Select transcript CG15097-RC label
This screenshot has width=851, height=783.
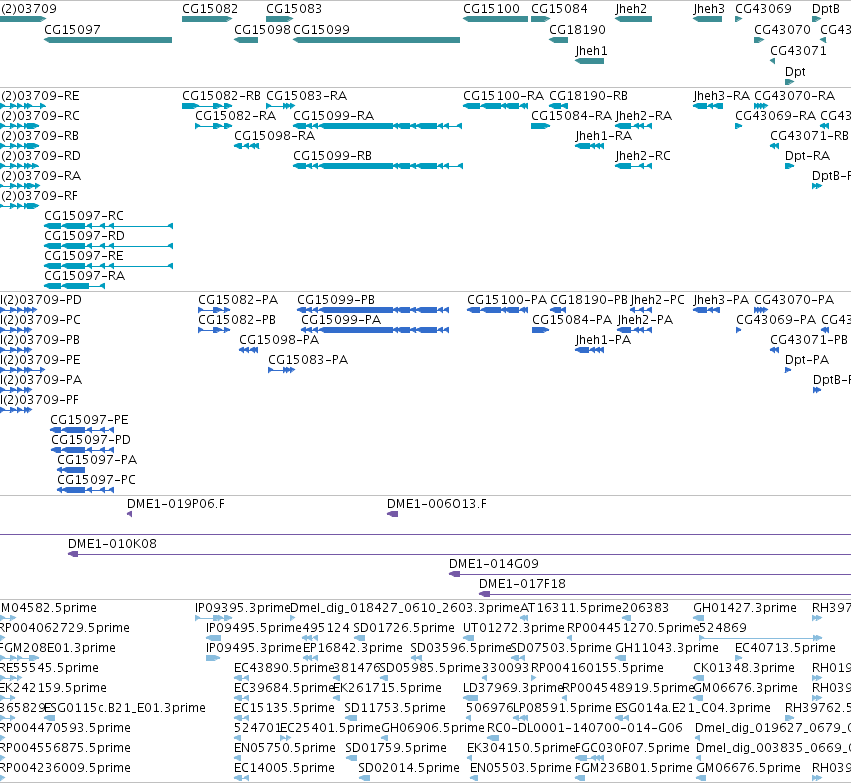point(84,216)
